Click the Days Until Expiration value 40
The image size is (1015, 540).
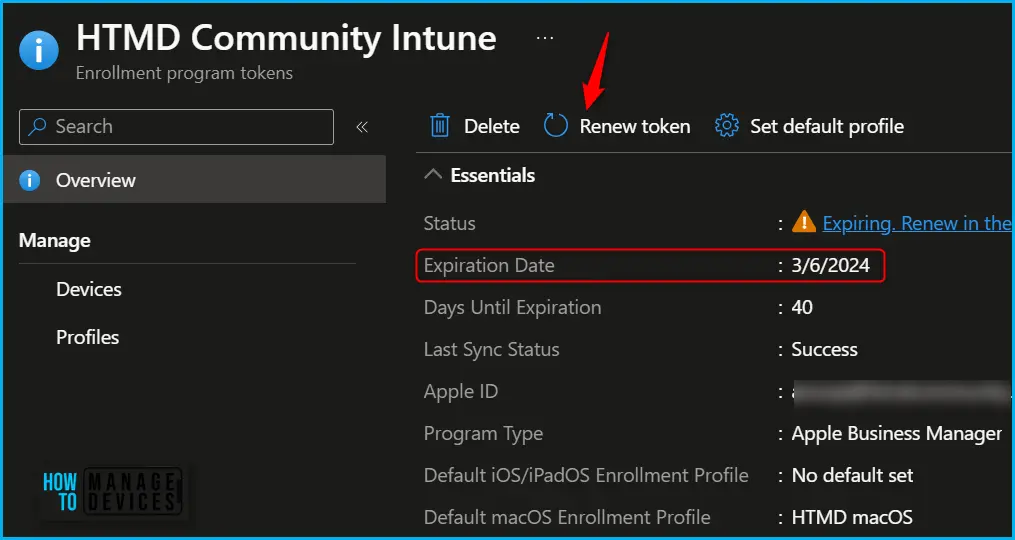(802, 307)
